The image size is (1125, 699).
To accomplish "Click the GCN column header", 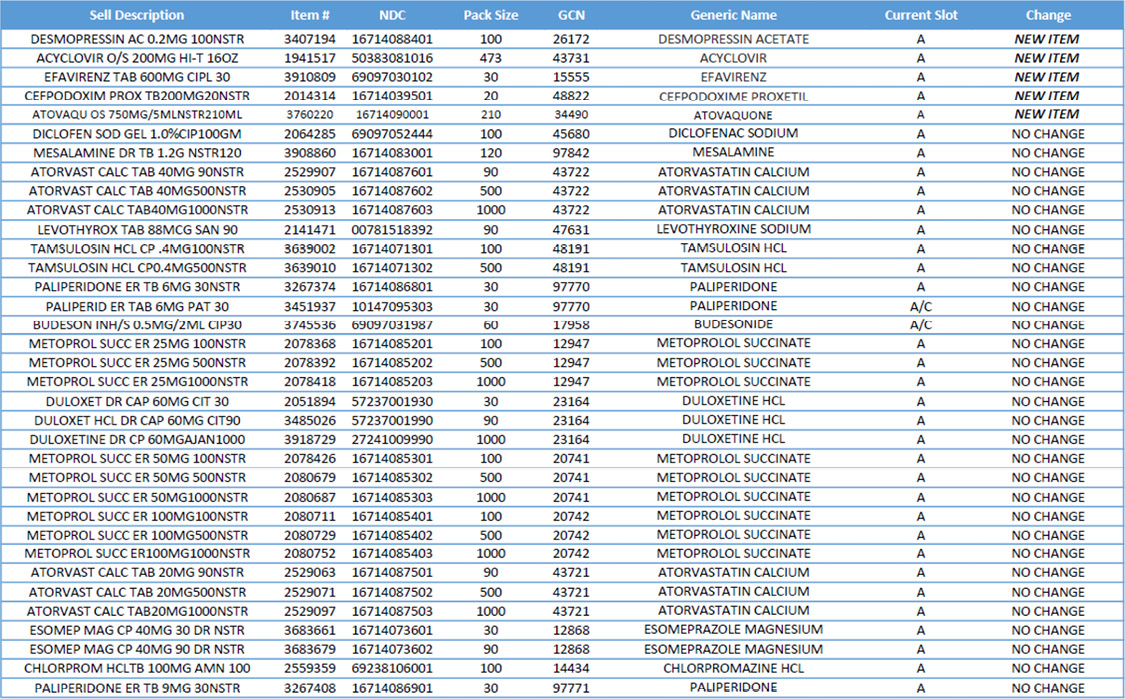I will 571,15.
